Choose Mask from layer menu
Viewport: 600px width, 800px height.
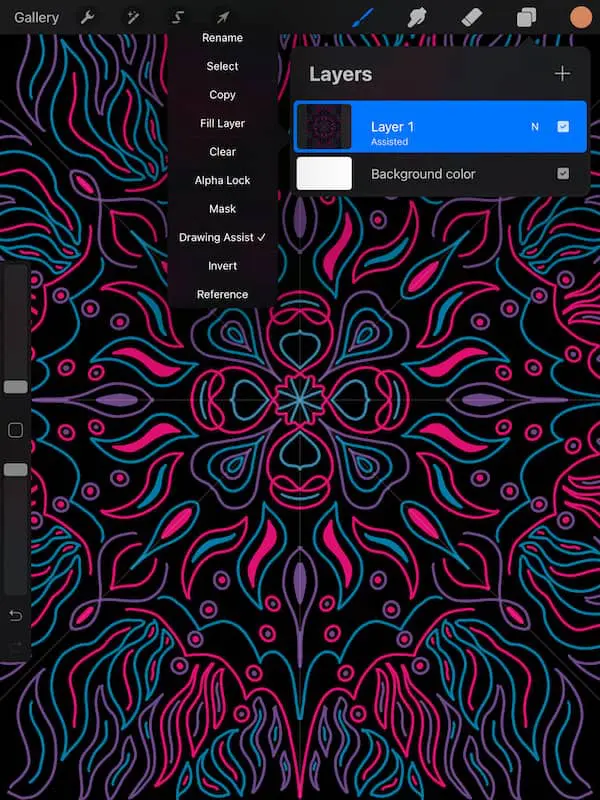tap(222, 209)
